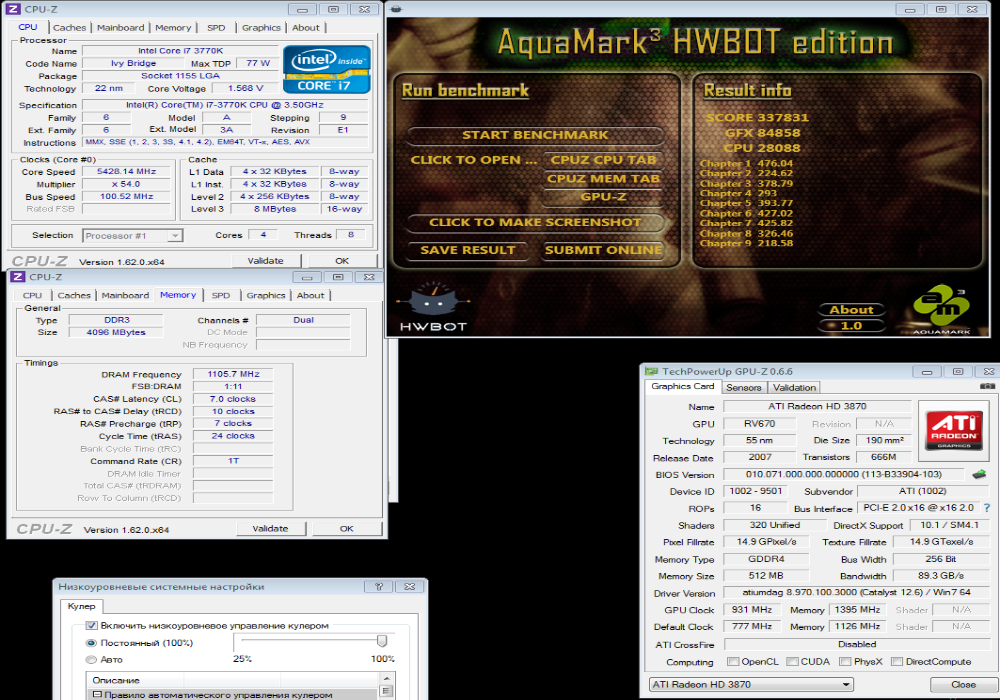The image size is (1000, 700).
Task: Click the DRAM Frequency 1105.7 MHz field
Action: point(233,374)
